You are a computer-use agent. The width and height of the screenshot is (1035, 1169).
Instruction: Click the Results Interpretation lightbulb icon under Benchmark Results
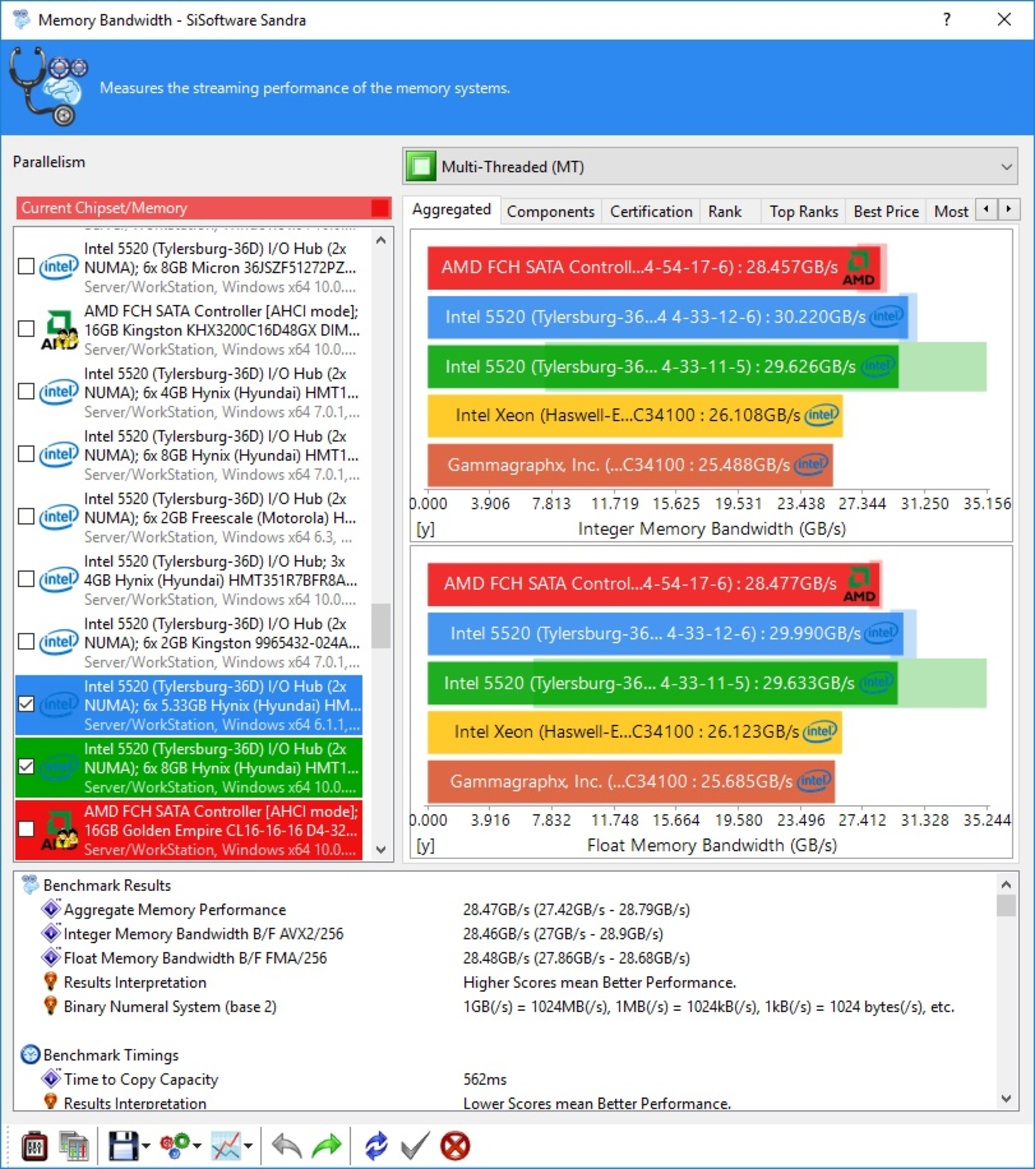point(51,982)
